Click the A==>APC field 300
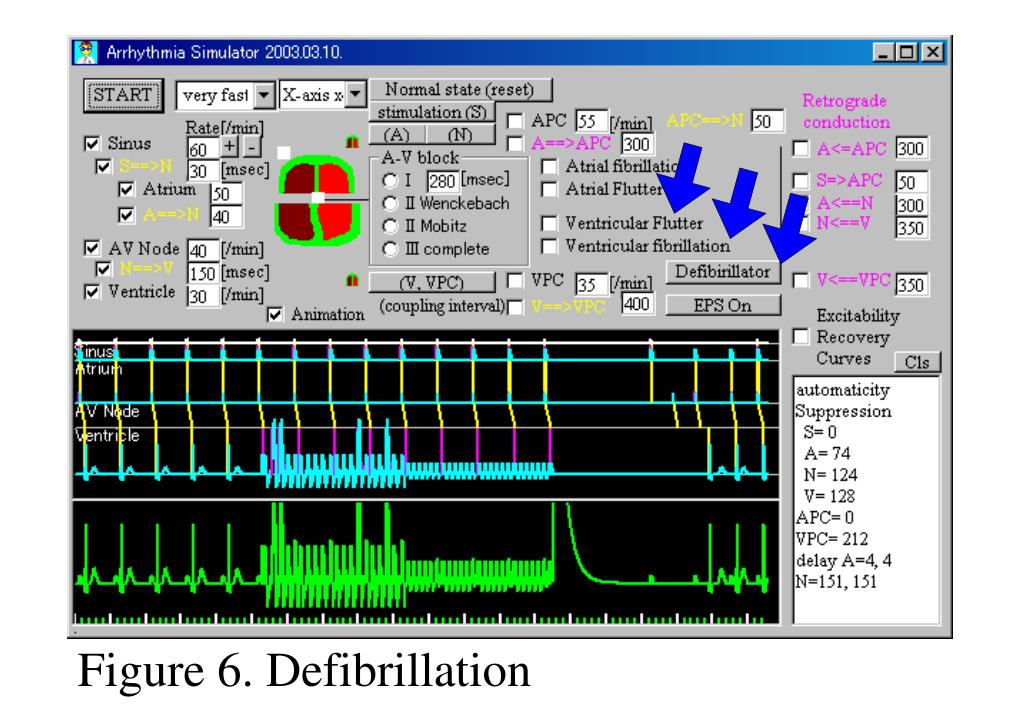Viewport: 1024px width, 724px height. click(x=637, y=144)
